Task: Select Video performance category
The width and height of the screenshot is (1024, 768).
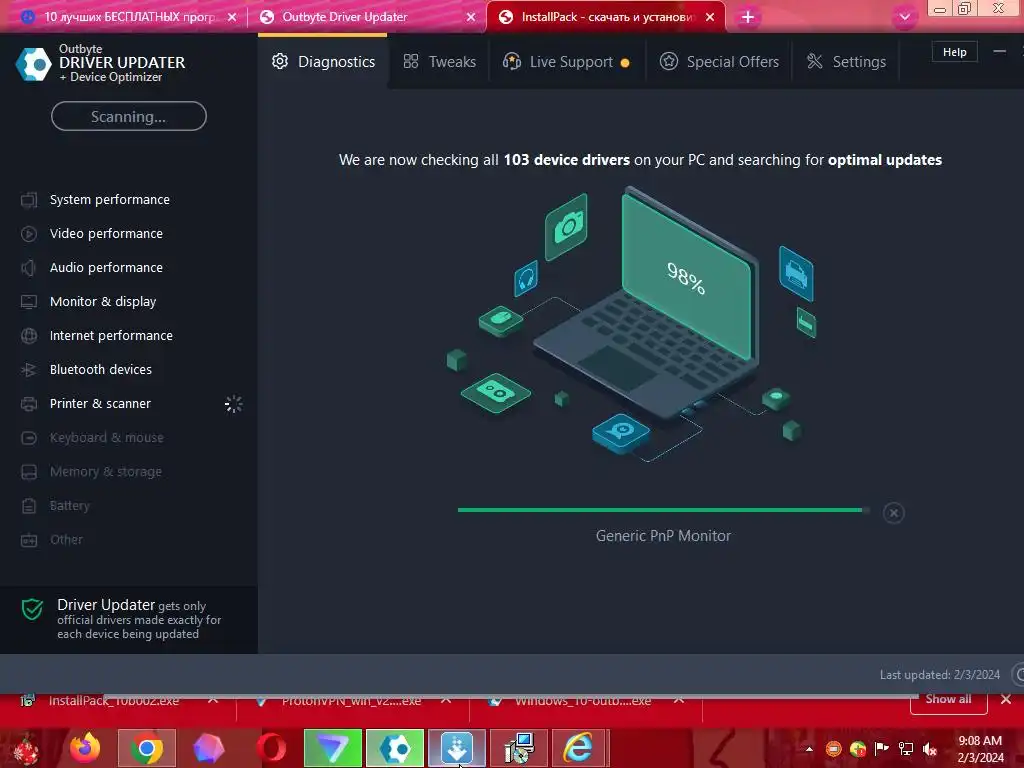Action: point(106,233)
